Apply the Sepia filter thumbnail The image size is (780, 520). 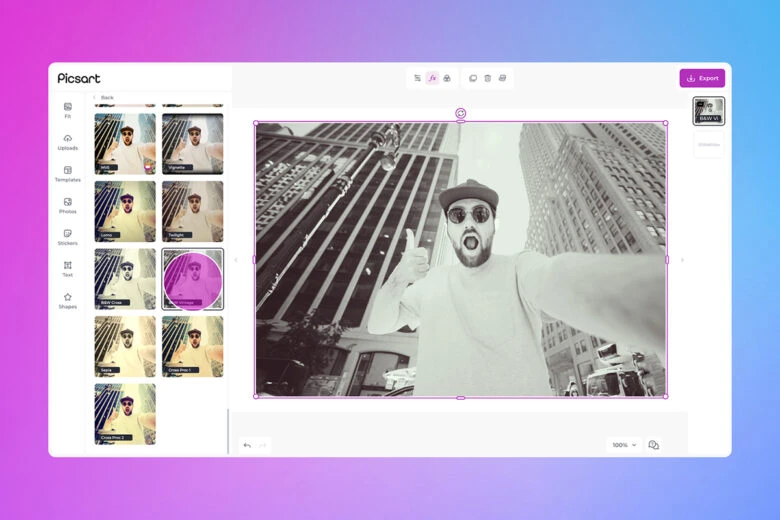point(125,346)
